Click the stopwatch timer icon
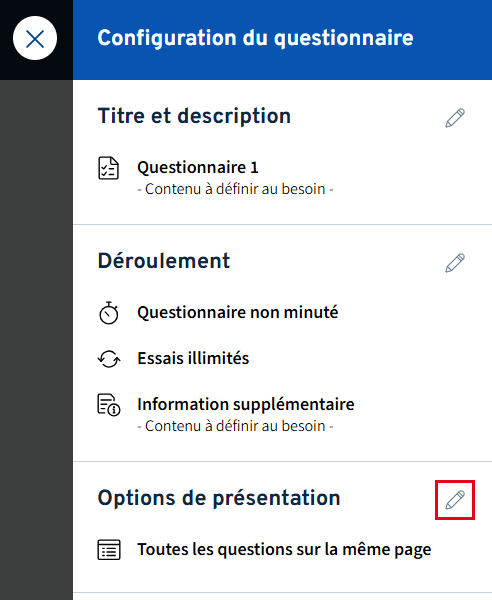The width and height of the screenshot is (492, 600). [109, 313]
